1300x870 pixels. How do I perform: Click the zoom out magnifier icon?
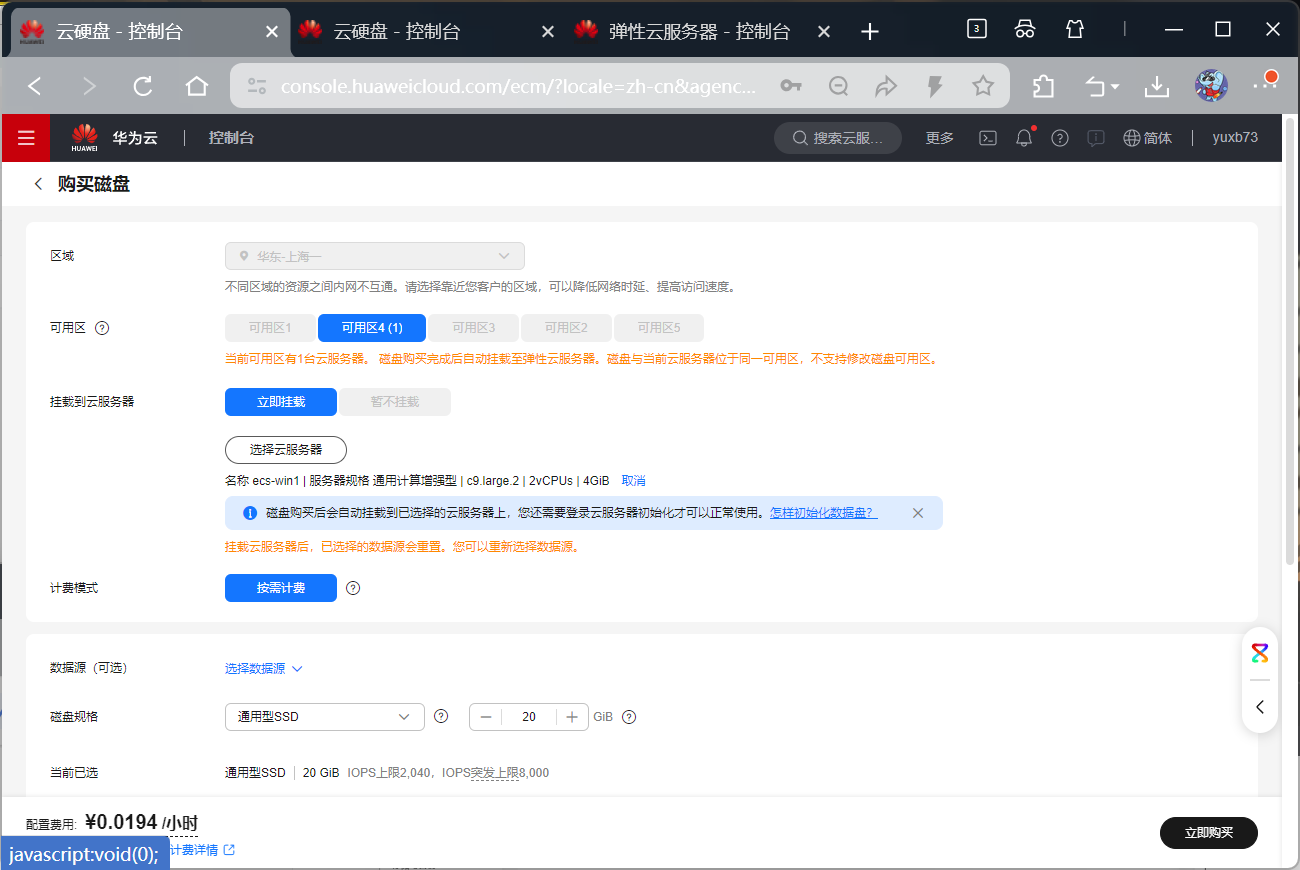click(x=839, y=86)
